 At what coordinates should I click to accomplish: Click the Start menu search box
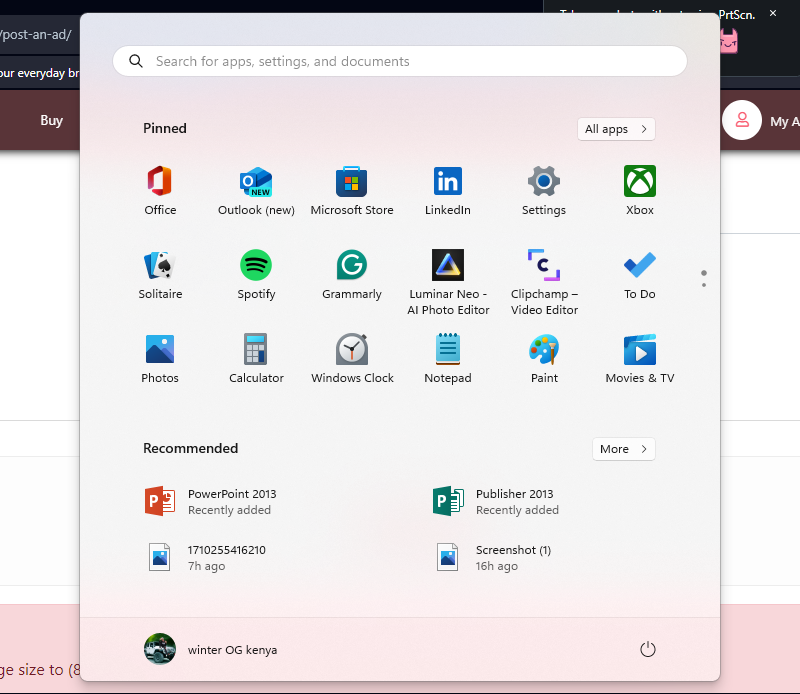(400, 61)
